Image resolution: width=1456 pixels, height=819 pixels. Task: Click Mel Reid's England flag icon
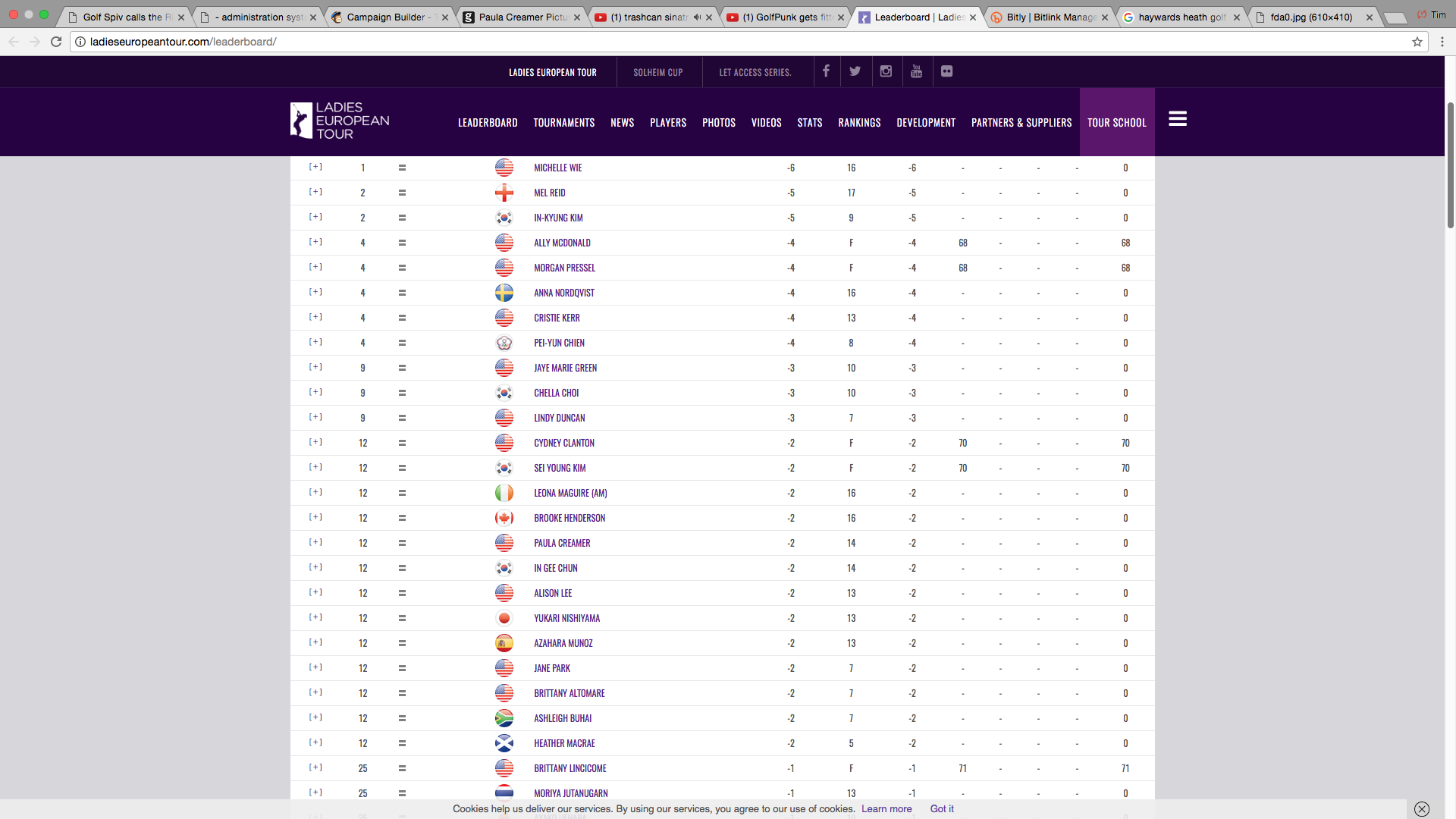504,193
